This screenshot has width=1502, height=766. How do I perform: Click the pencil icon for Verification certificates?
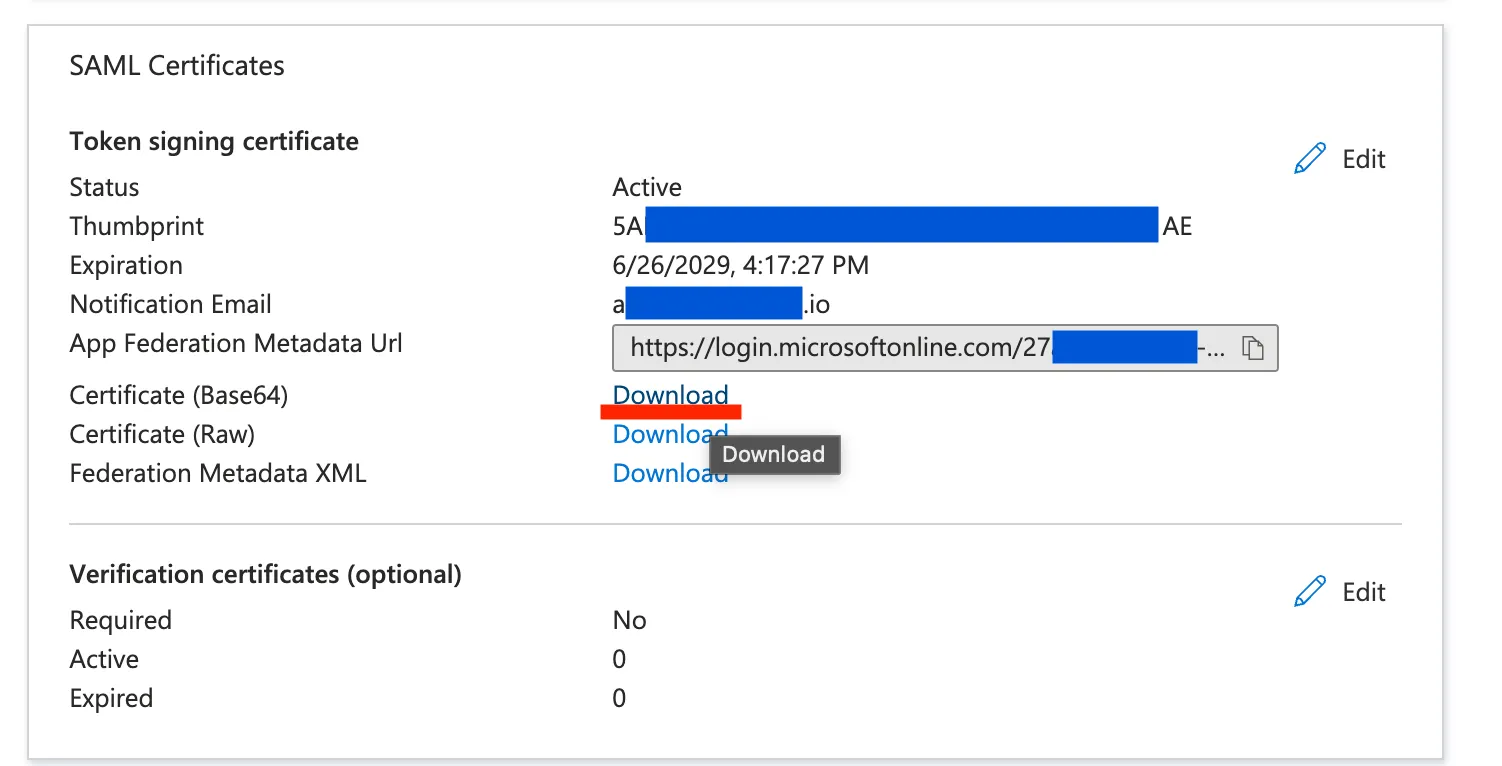pos(1309,592)
